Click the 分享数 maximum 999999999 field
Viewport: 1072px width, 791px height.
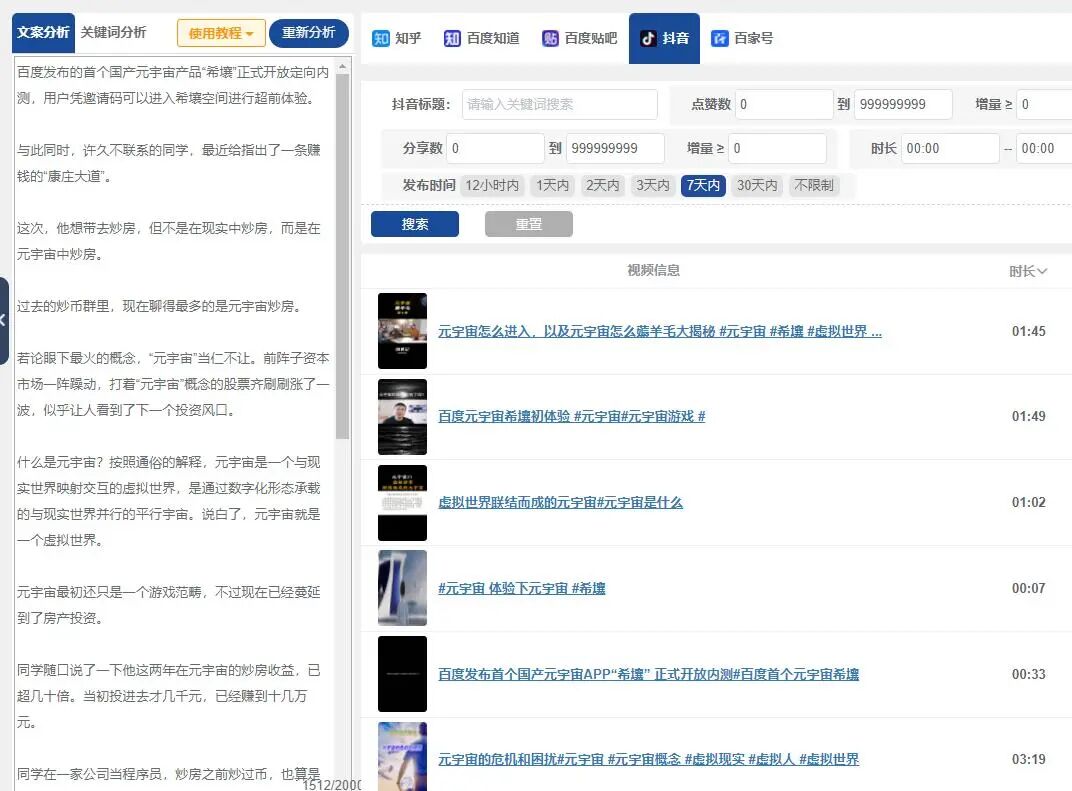coord(615,148)
